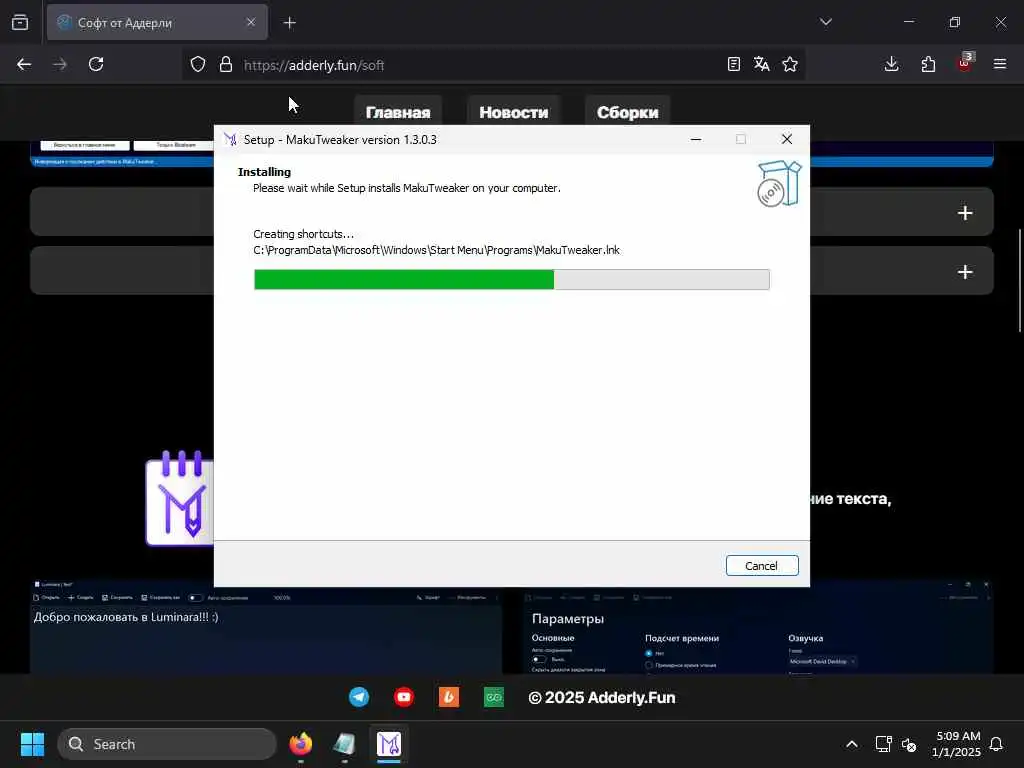The width and height of the screenshot is (1024, 768).
Task: Open the notifications bell
Action: pos(996,744)
